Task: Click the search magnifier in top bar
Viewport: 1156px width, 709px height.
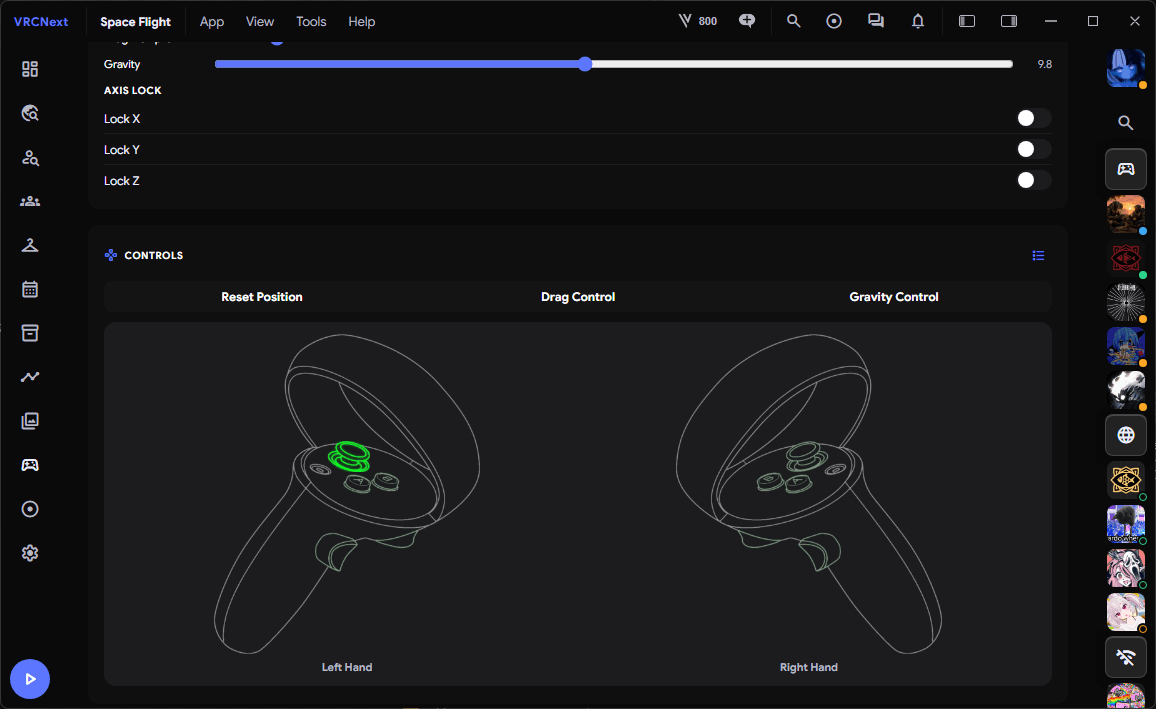Action: (x=793, y=21)
